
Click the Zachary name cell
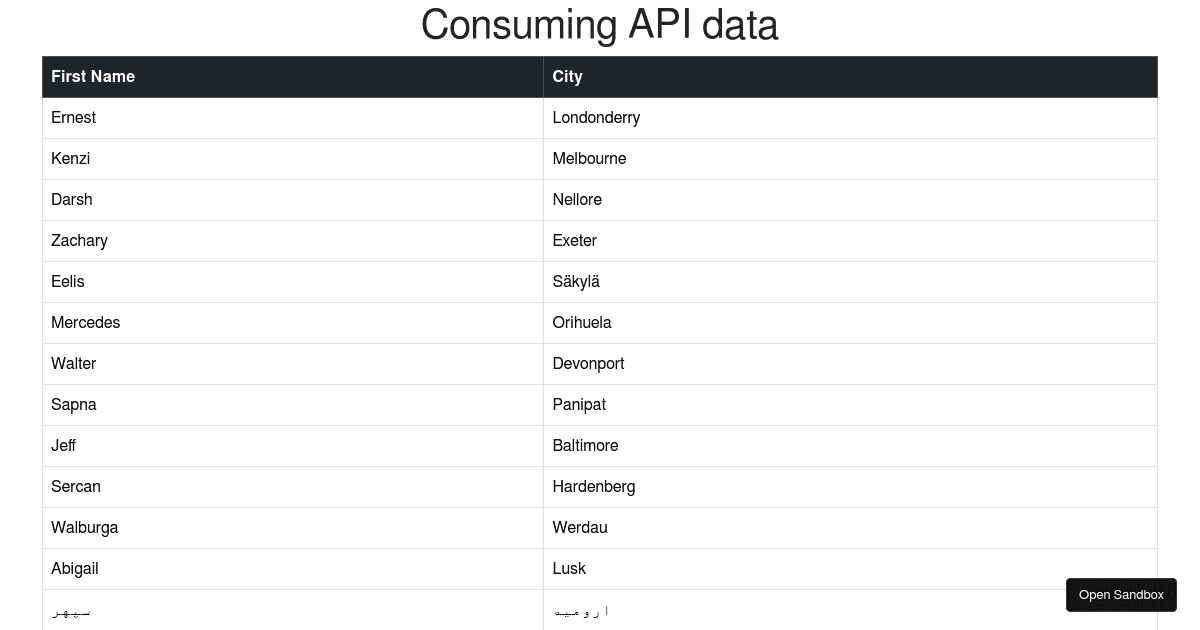coord(79,240)
